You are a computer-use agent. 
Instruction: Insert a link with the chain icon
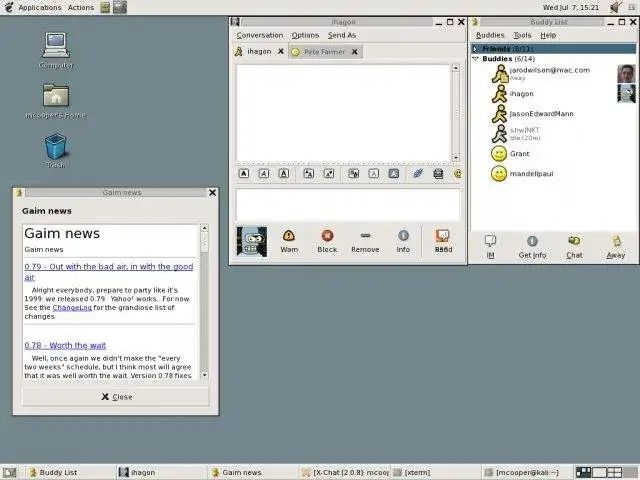pyautogui.click(x=418, y=174)
